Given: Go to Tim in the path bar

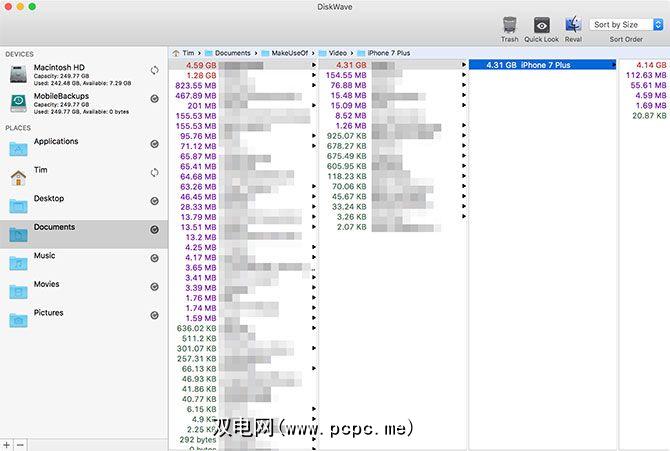Looking at the screenshot, I should click(x=183, y=53).
